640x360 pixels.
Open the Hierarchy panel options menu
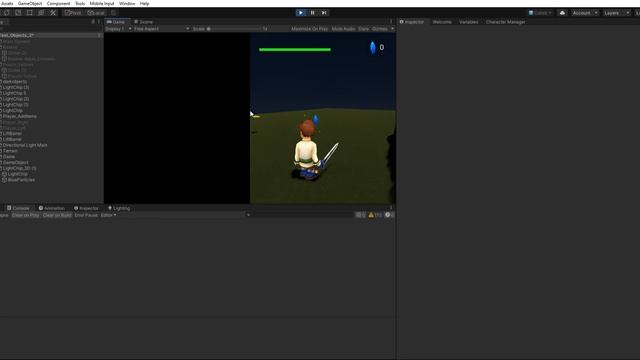[99, 22]
